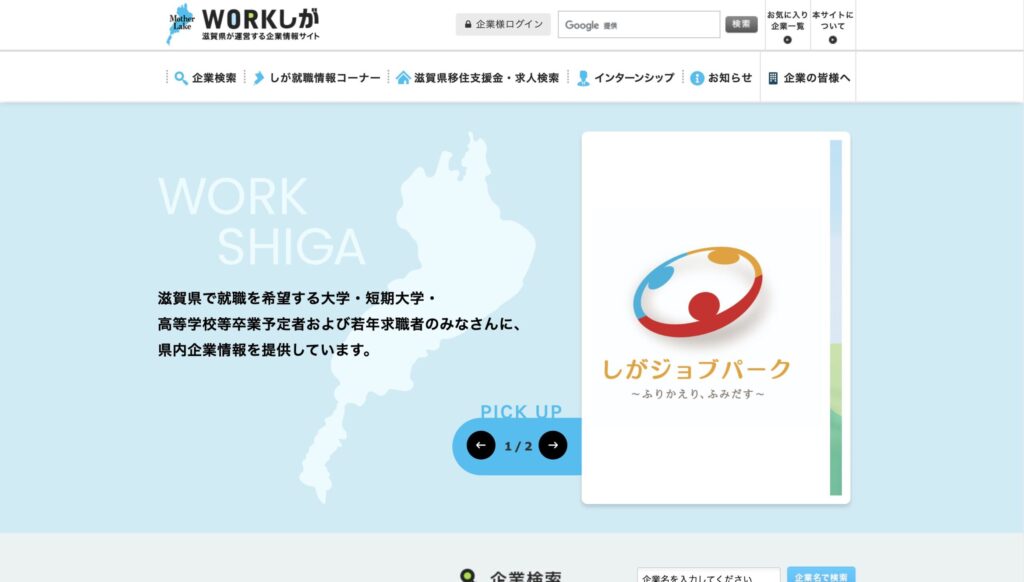Click the WORKしが Mother Lake logo
The height and width of the screenshot is (582, 1024).
pyautogui.click(x=242, y=24)
